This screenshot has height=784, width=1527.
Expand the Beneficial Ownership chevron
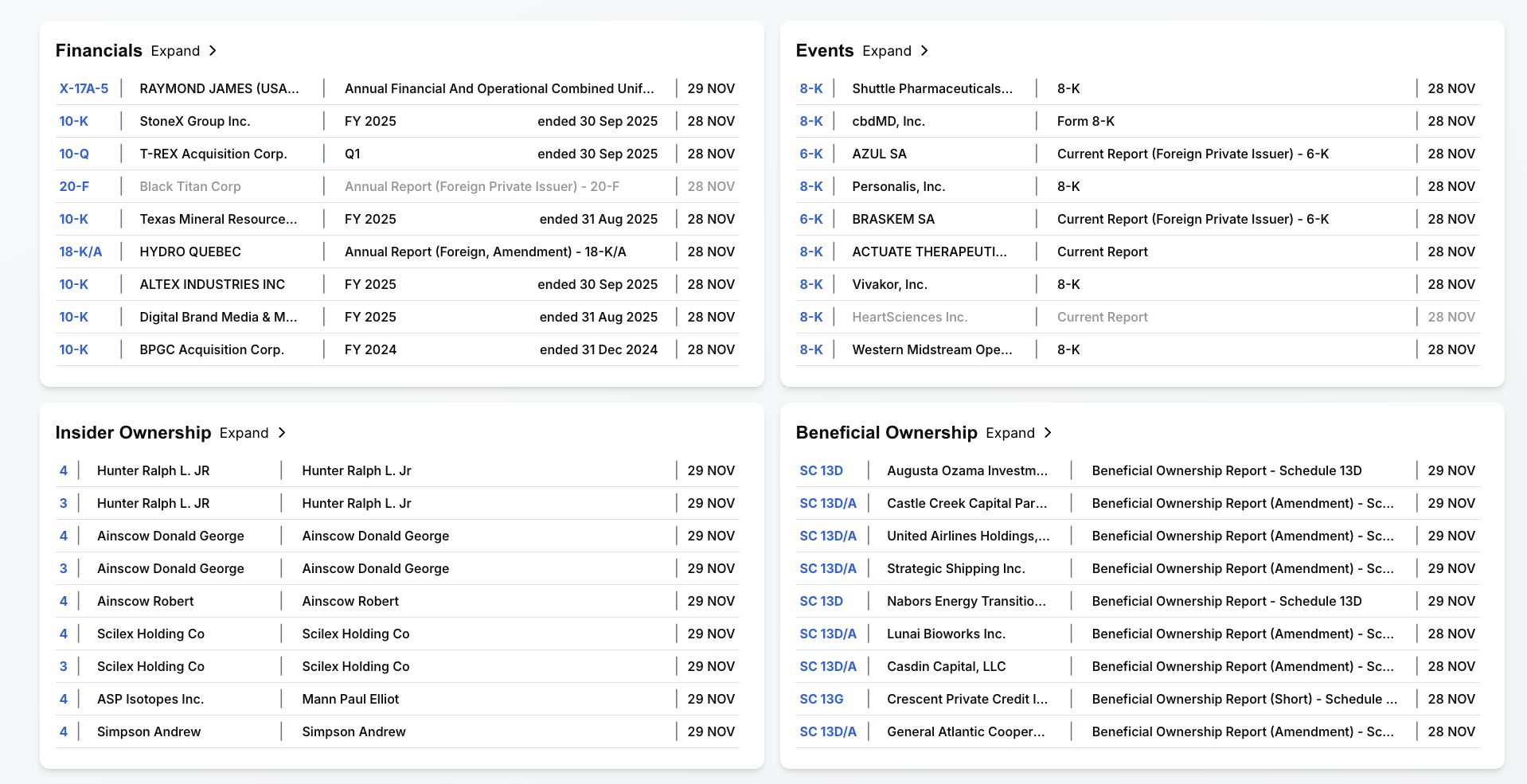(1048, 433)
